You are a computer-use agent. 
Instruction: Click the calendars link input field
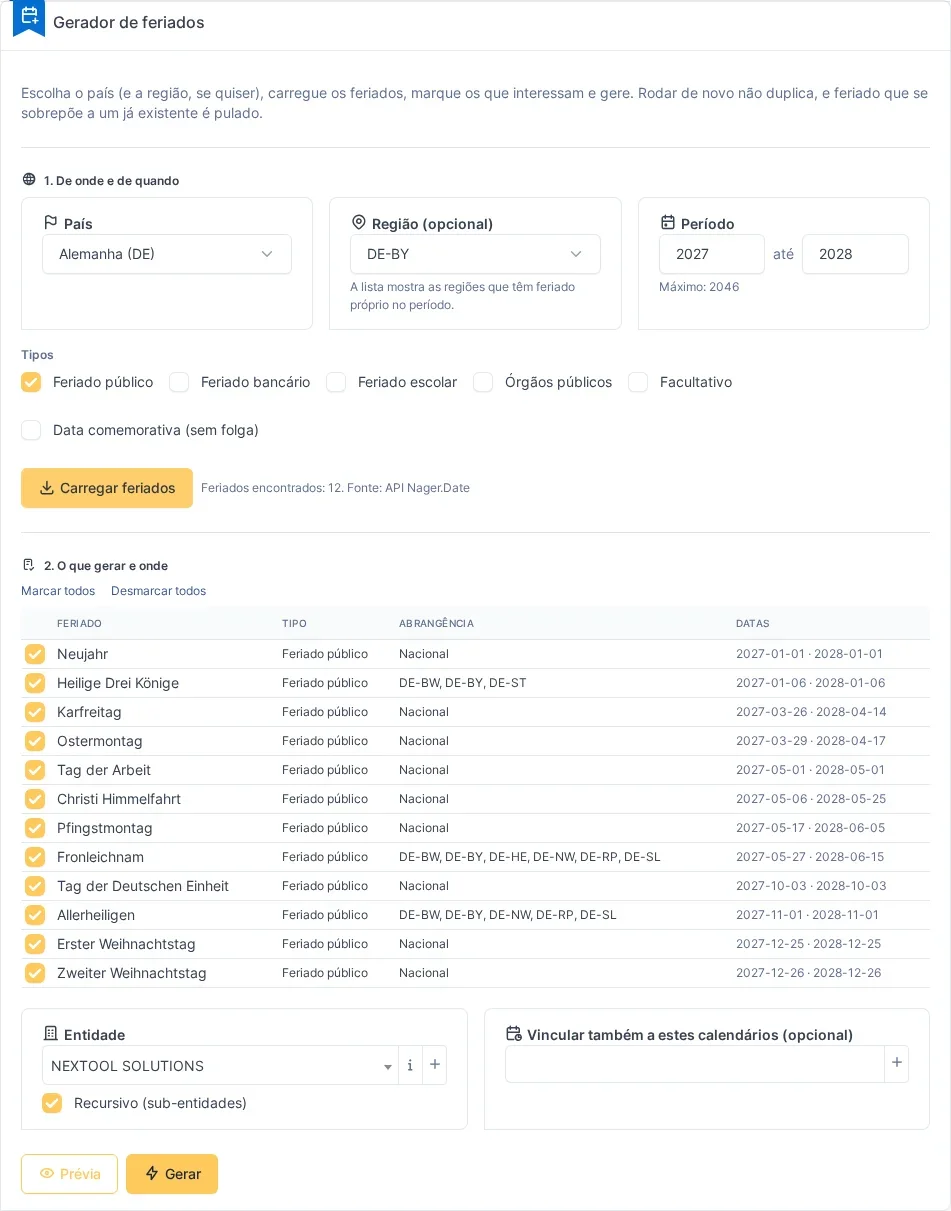click(x=695, y=1064)
